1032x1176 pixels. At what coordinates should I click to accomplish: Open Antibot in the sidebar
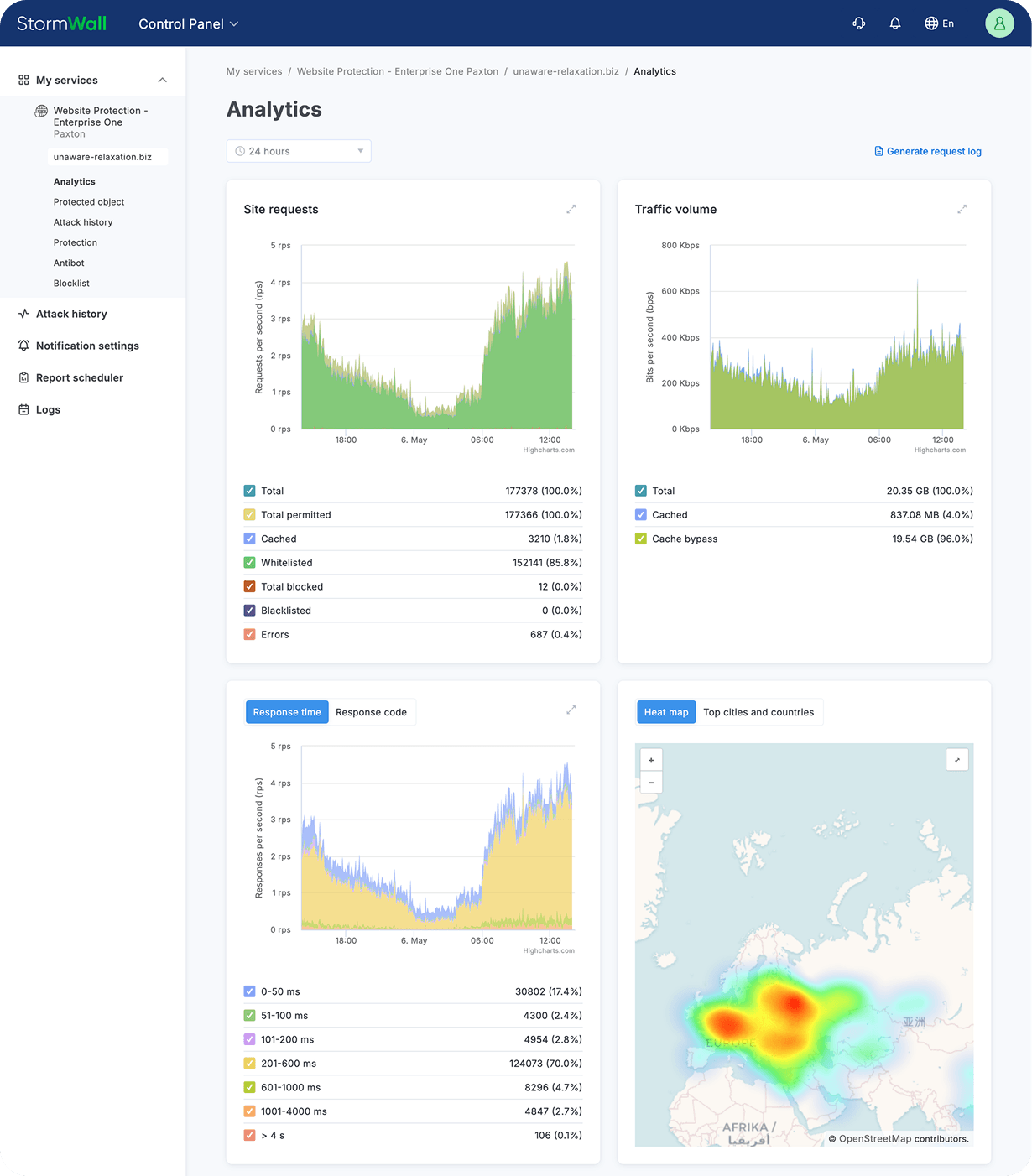[69, 263]
